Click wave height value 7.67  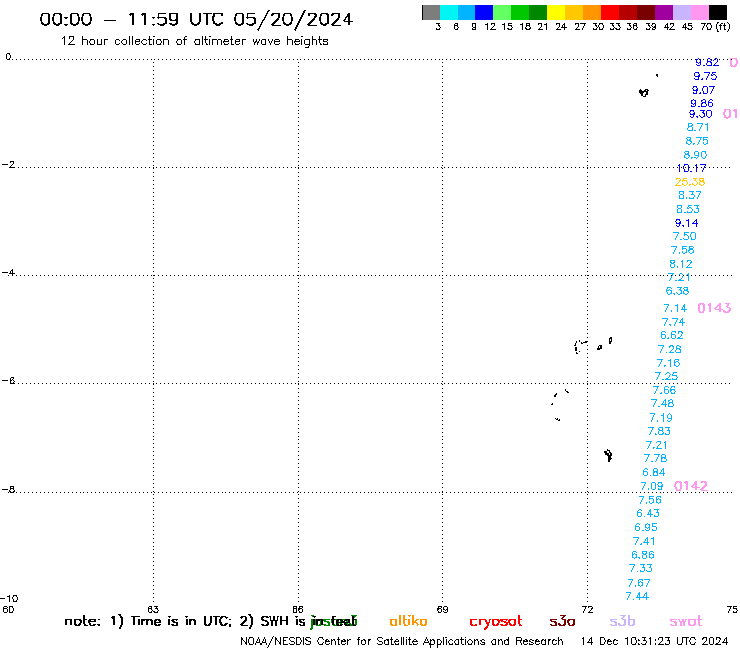point(639,583)
